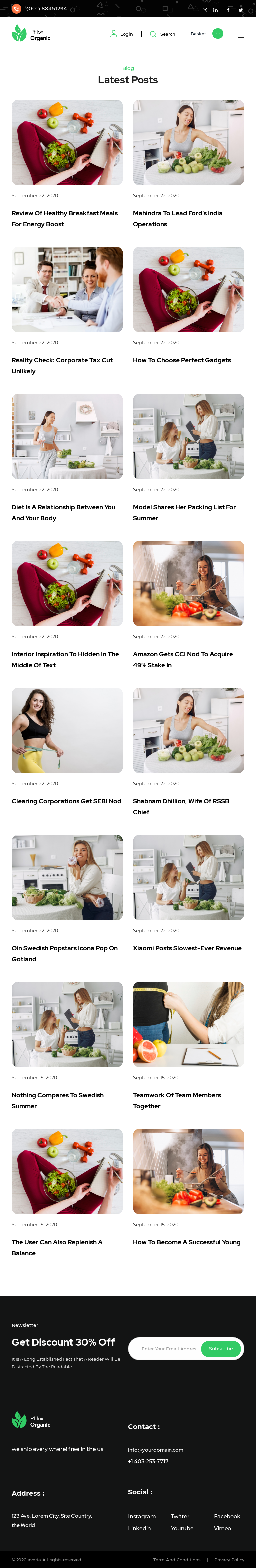Image resolution: width=256 pixels, height=1568 pixels.
Task: Open the Instagram icon in top bar
Action: click(205, 10)
